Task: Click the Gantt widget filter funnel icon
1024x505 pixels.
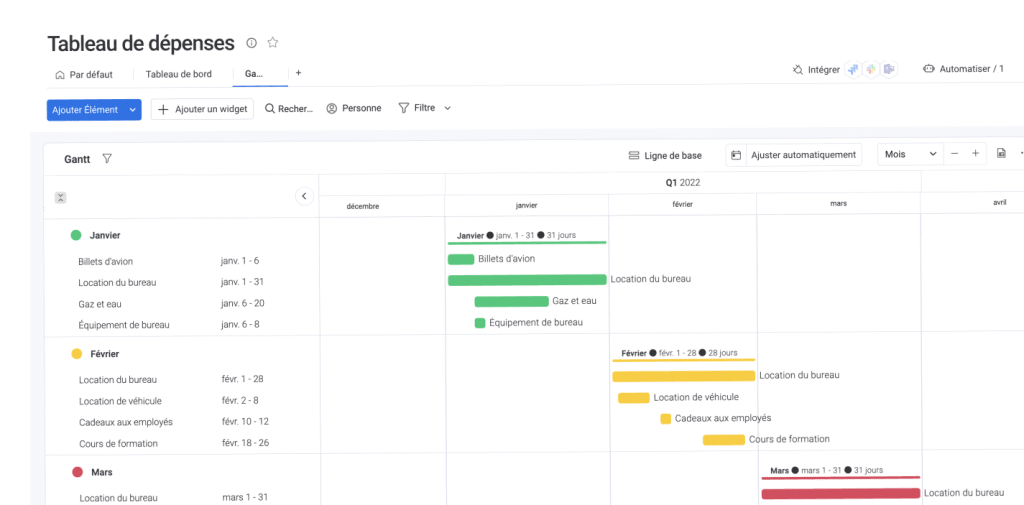Action: (x=107, y=159)
